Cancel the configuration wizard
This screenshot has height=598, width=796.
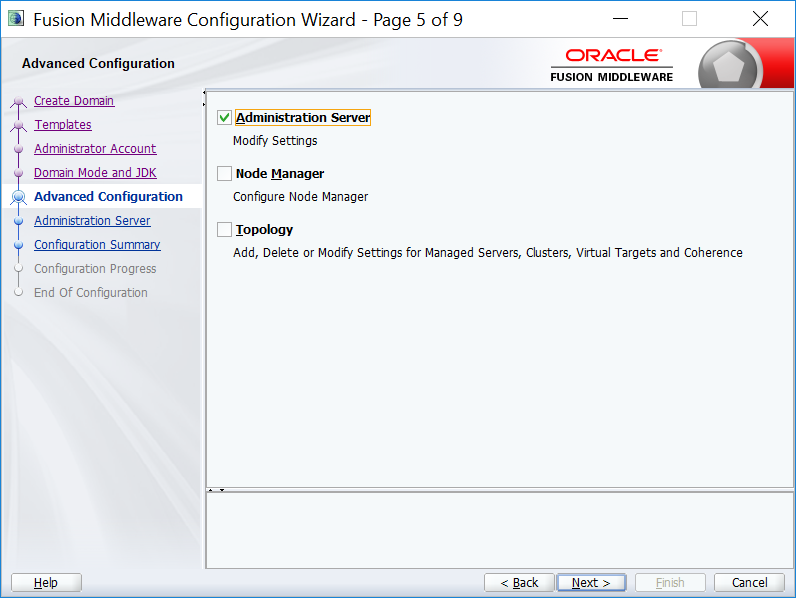749,583
